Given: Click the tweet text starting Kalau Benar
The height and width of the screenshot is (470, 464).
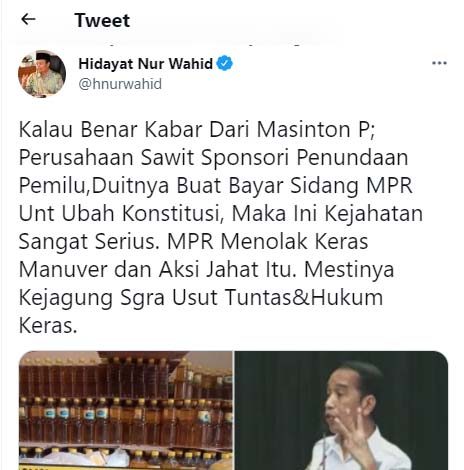Looking at the screenshot, I should tap(221, 227).
